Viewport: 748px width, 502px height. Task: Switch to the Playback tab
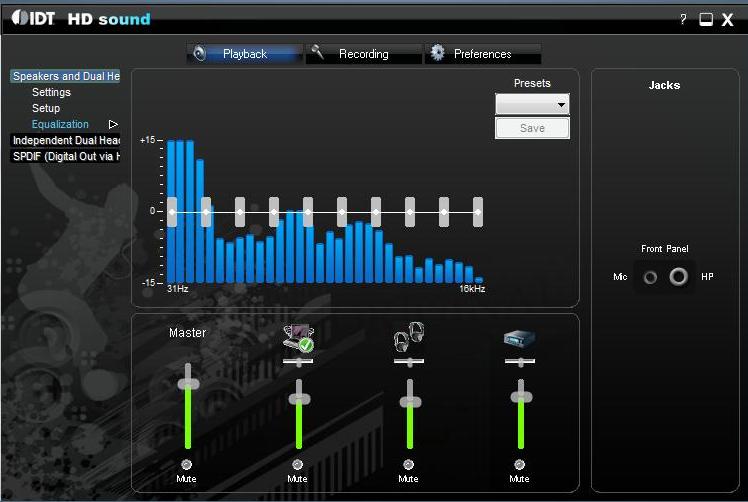(245, 54)
